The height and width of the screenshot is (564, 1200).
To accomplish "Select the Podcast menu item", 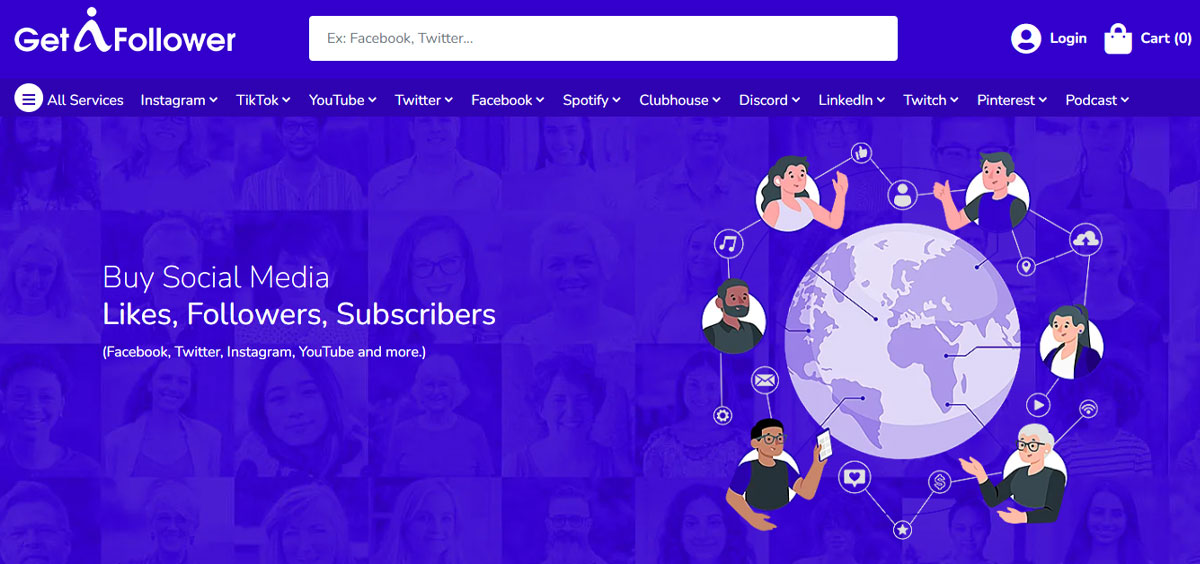I will pos(1097,100).
